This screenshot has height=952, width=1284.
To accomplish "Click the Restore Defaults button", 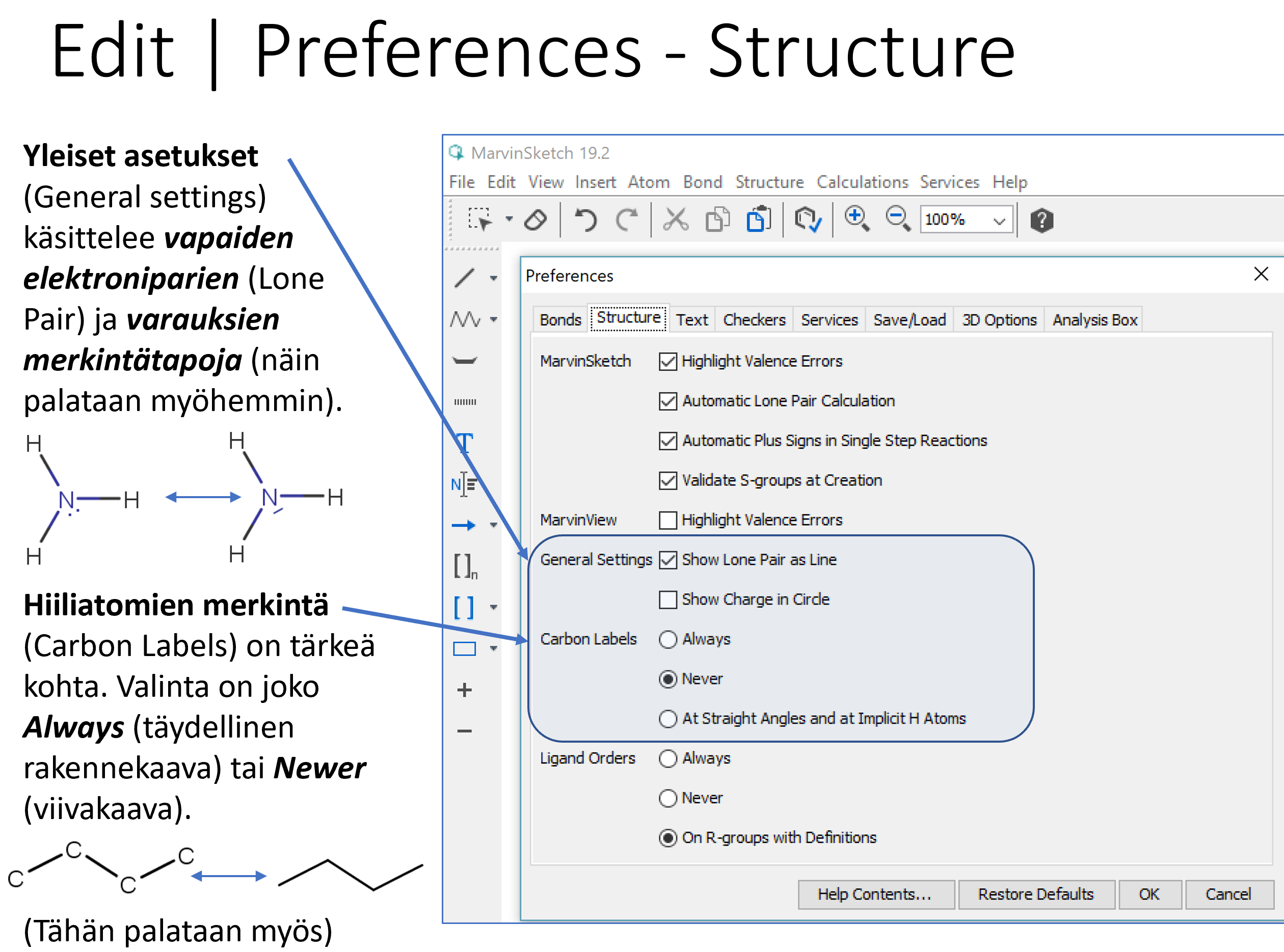I will click(x=1036, y=894).
